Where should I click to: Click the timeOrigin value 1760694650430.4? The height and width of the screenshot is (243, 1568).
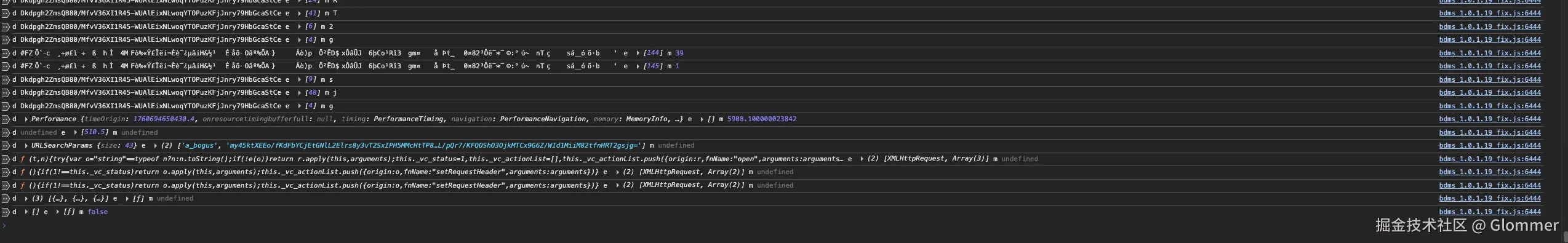(164, 119)
